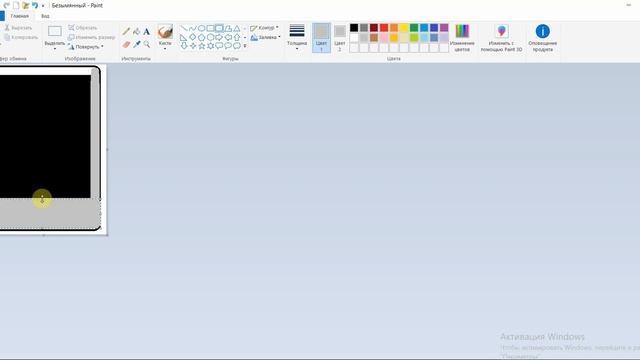Choose the Rounded rectangular callout shape
640x360 pixels.
click(219, 46)
